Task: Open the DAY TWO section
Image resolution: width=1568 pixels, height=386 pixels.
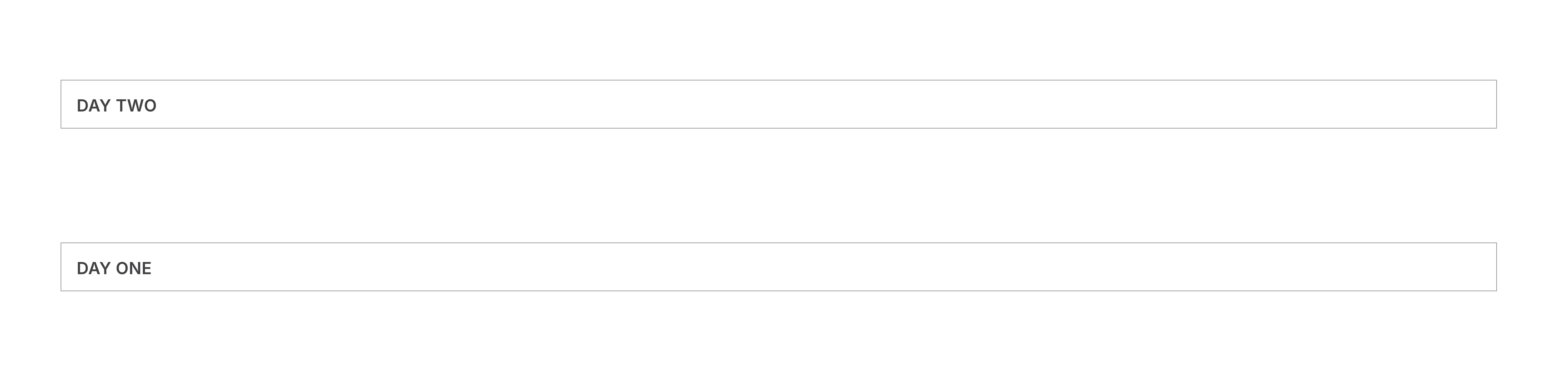Action: pos(778,104)
